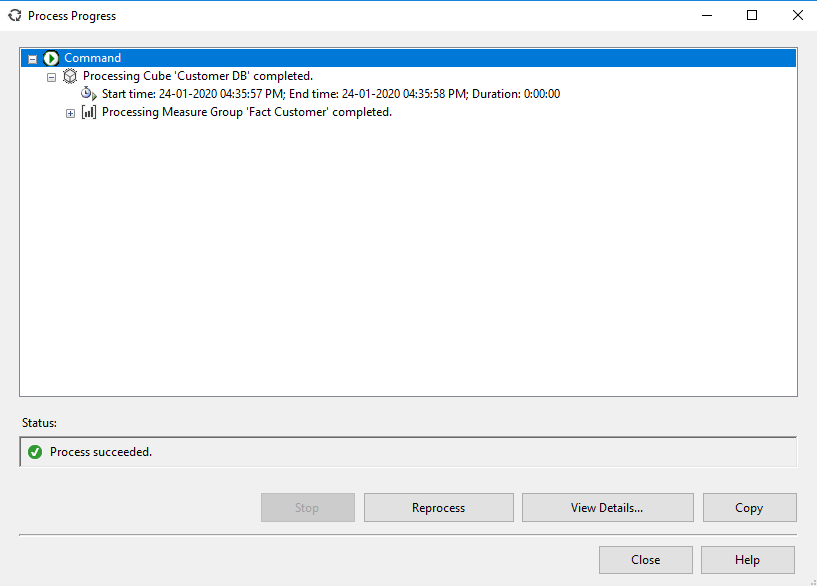Open Help for Process Progress
Screen dimensions: 817x586
(748, 559)
